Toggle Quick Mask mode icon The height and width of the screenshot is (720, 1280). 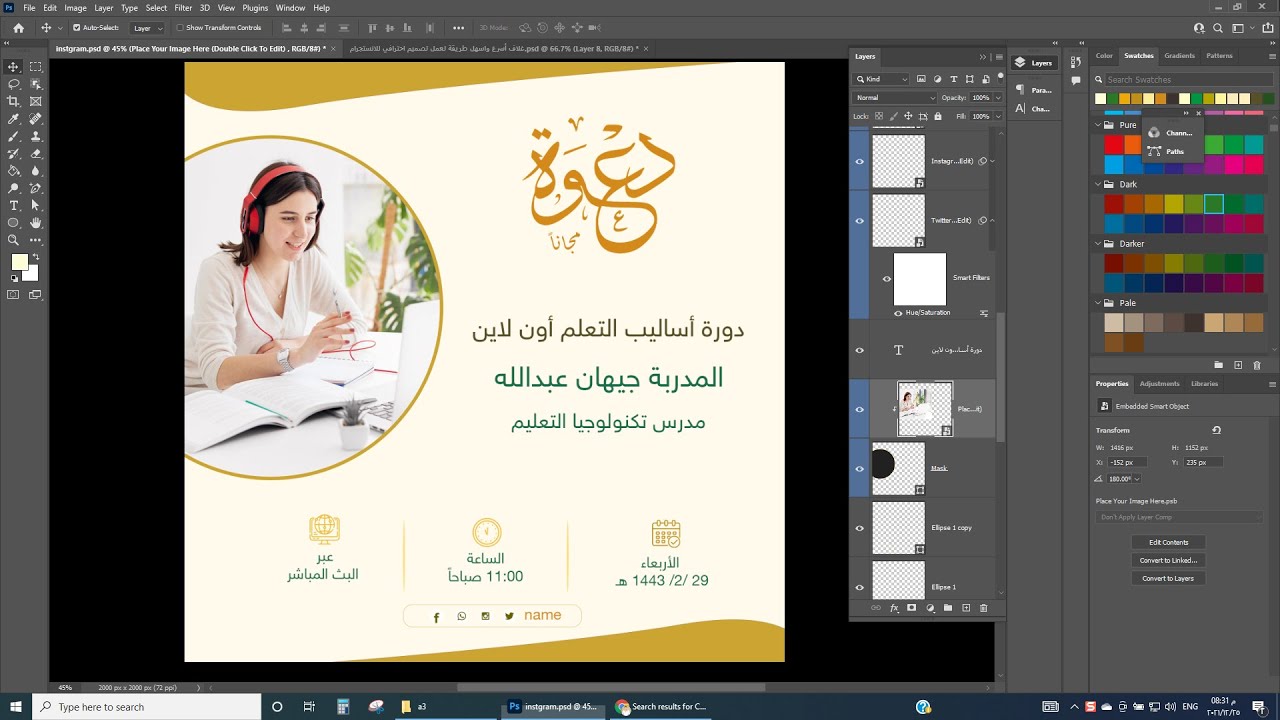tap(14, 295)
